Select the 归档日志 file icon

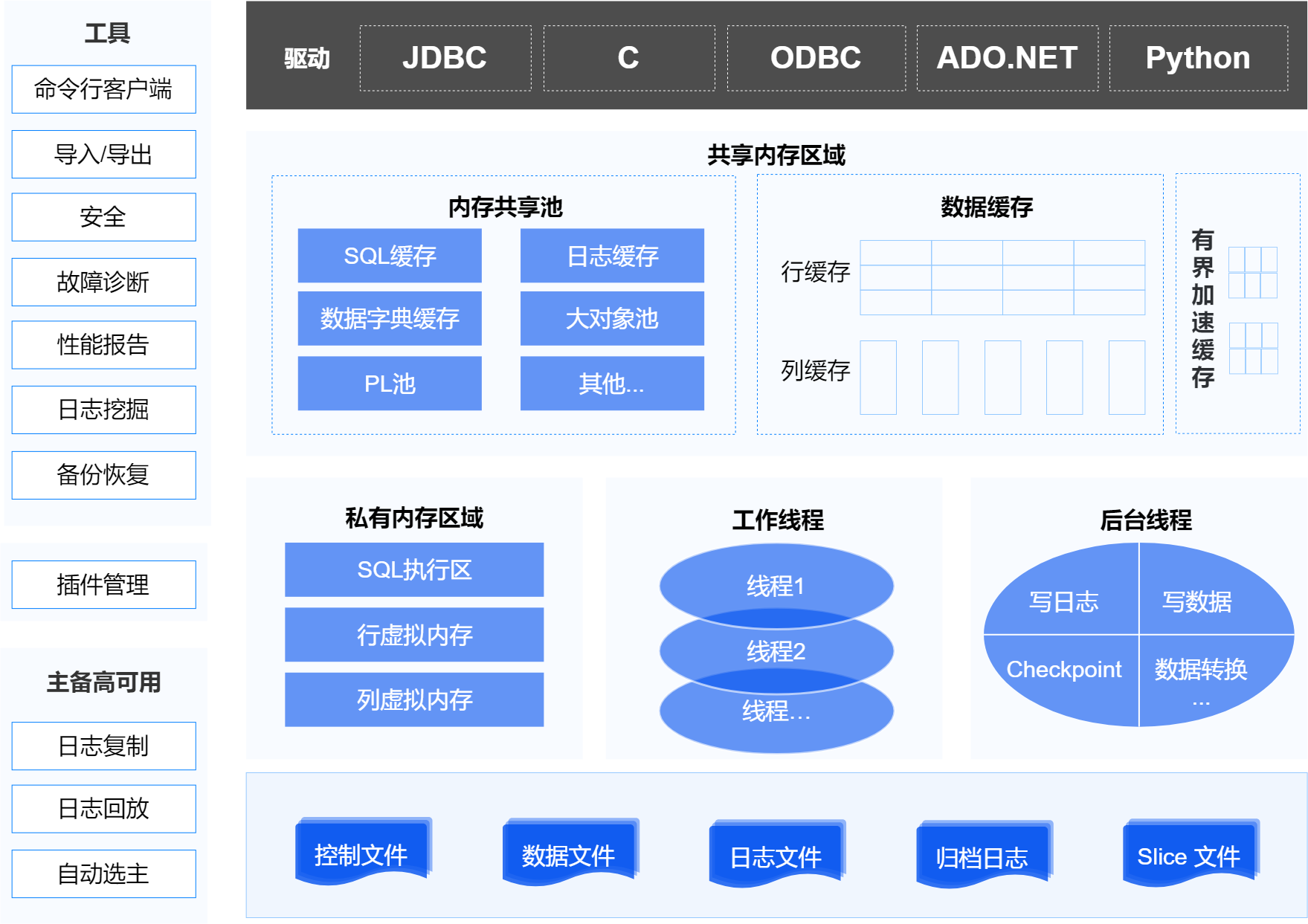(x=982, y=856)
